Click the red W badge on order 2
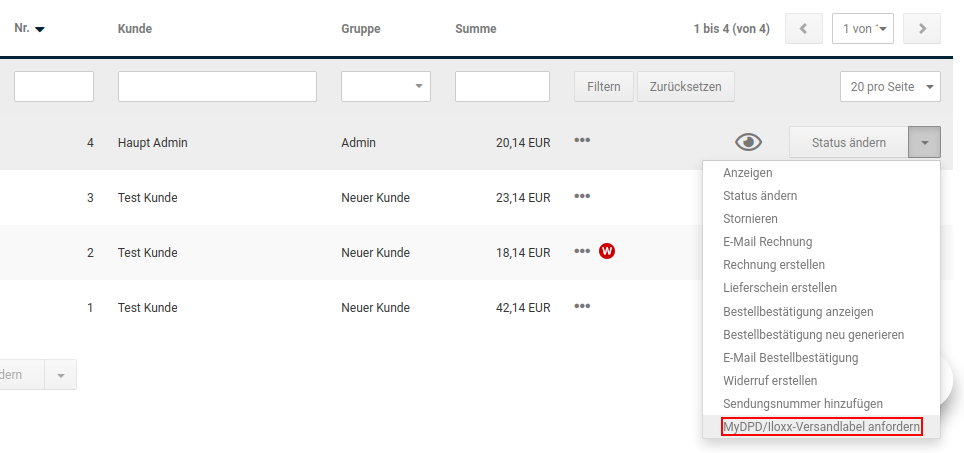Screen dimensions: 964x453 (x=607, y=251)
